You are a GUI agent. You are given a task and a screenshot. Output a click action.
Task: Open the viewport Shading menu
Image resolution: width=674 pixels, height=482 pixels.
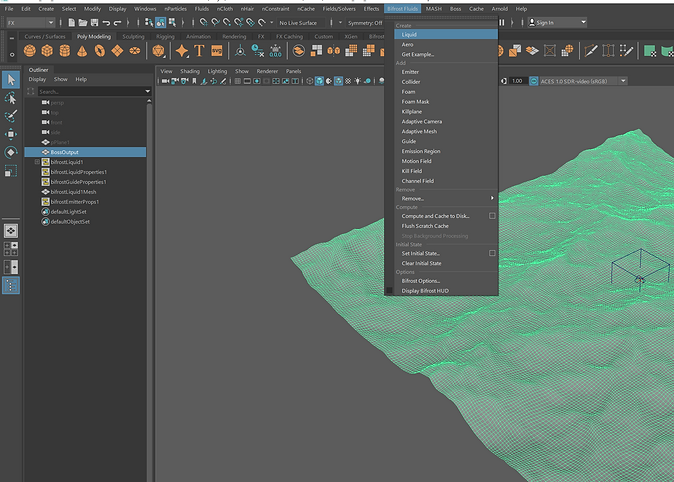[x=190, y=71]
